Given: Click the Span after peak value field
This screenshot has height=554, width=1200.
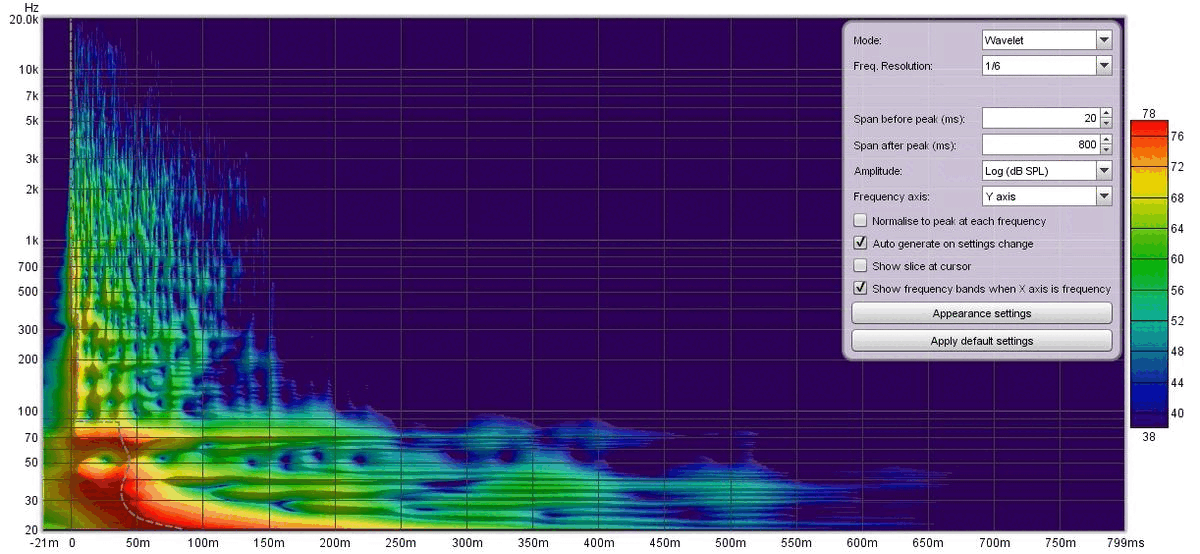Looking at the screenshot, I should (1040, 144).
